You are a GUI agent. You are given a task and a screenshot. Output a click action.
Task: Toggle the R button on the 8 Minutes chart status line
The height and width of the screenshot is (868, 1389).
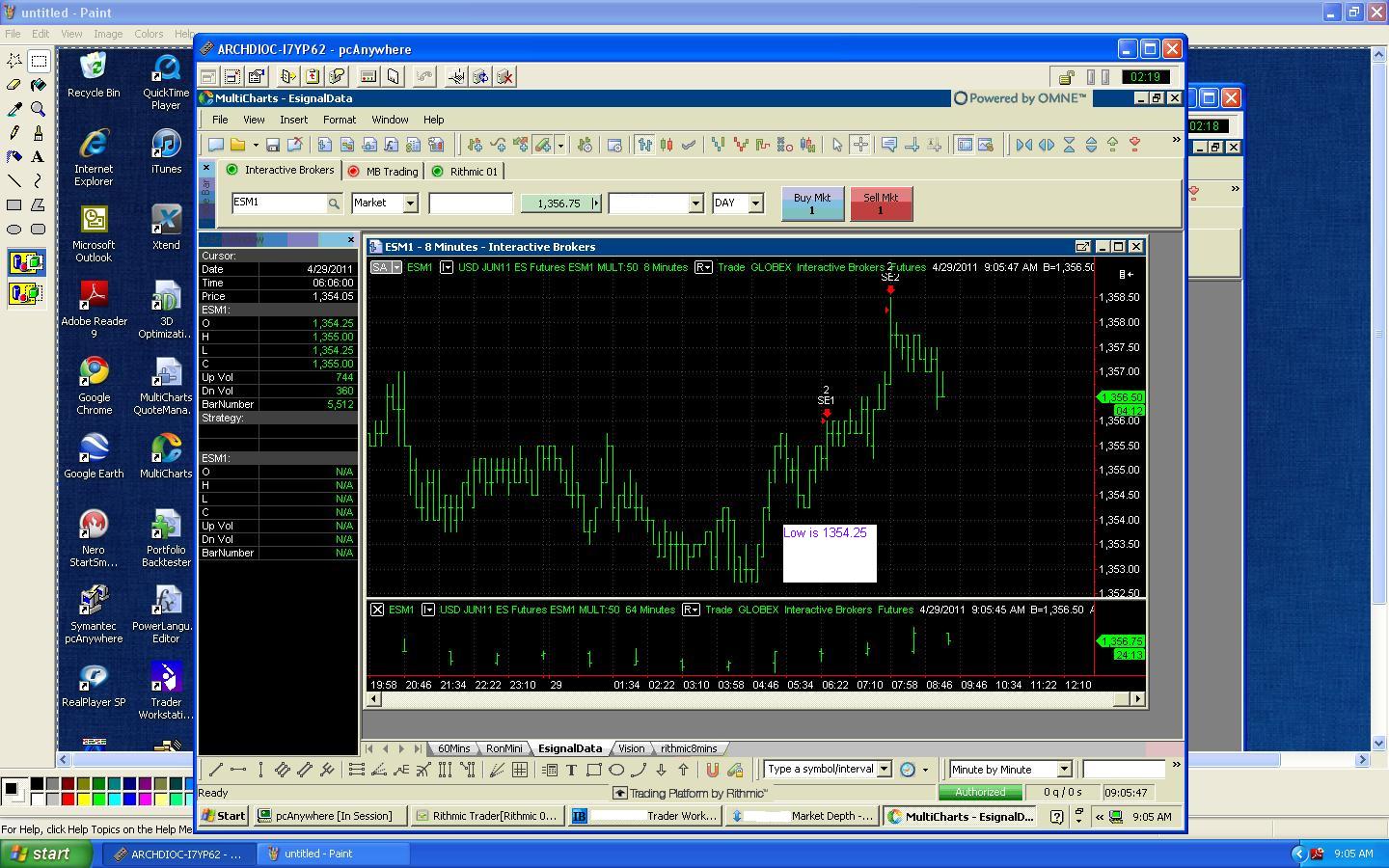pos(702,267)
